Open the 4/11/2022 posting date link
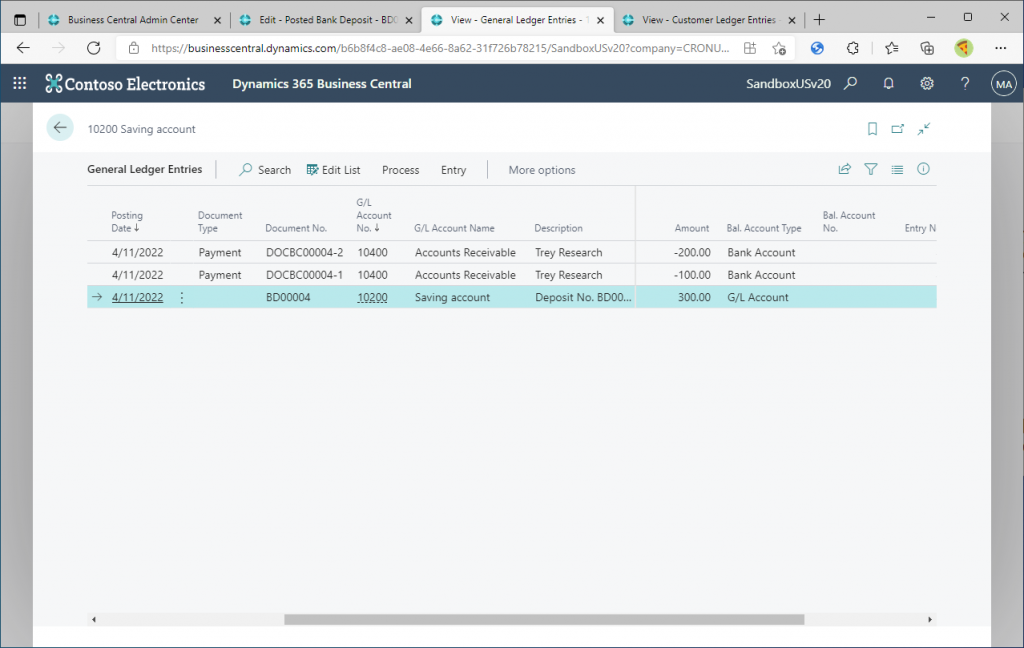The image size is (1024, 648). click(x=137, y=297)
